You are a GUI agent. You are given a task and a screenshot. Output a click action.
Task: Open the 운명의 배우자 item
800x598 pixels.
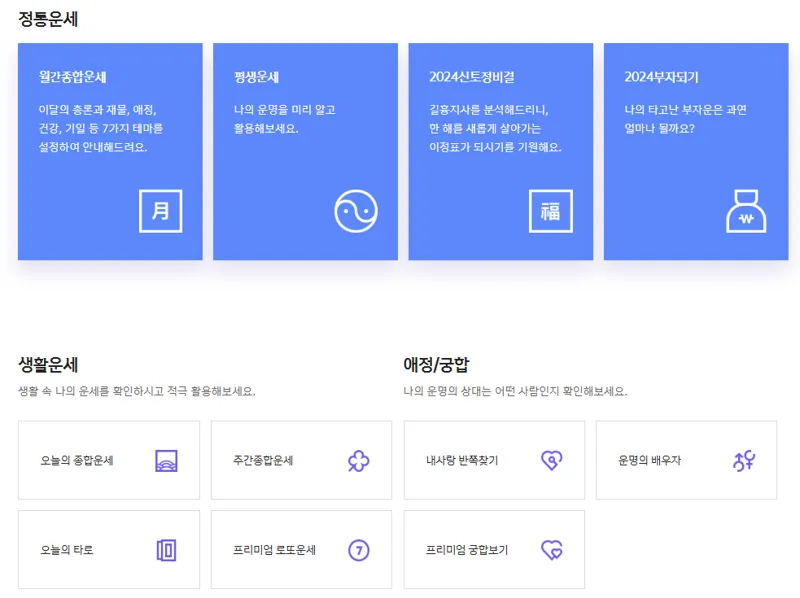point(686,460)
